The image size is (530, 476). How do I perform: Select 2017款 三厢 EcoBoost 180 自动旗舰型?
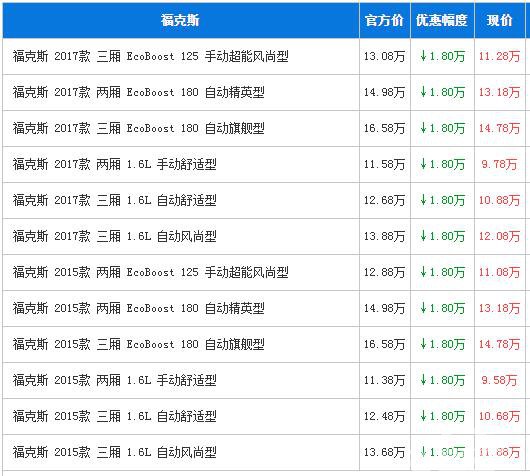[139, 128]
